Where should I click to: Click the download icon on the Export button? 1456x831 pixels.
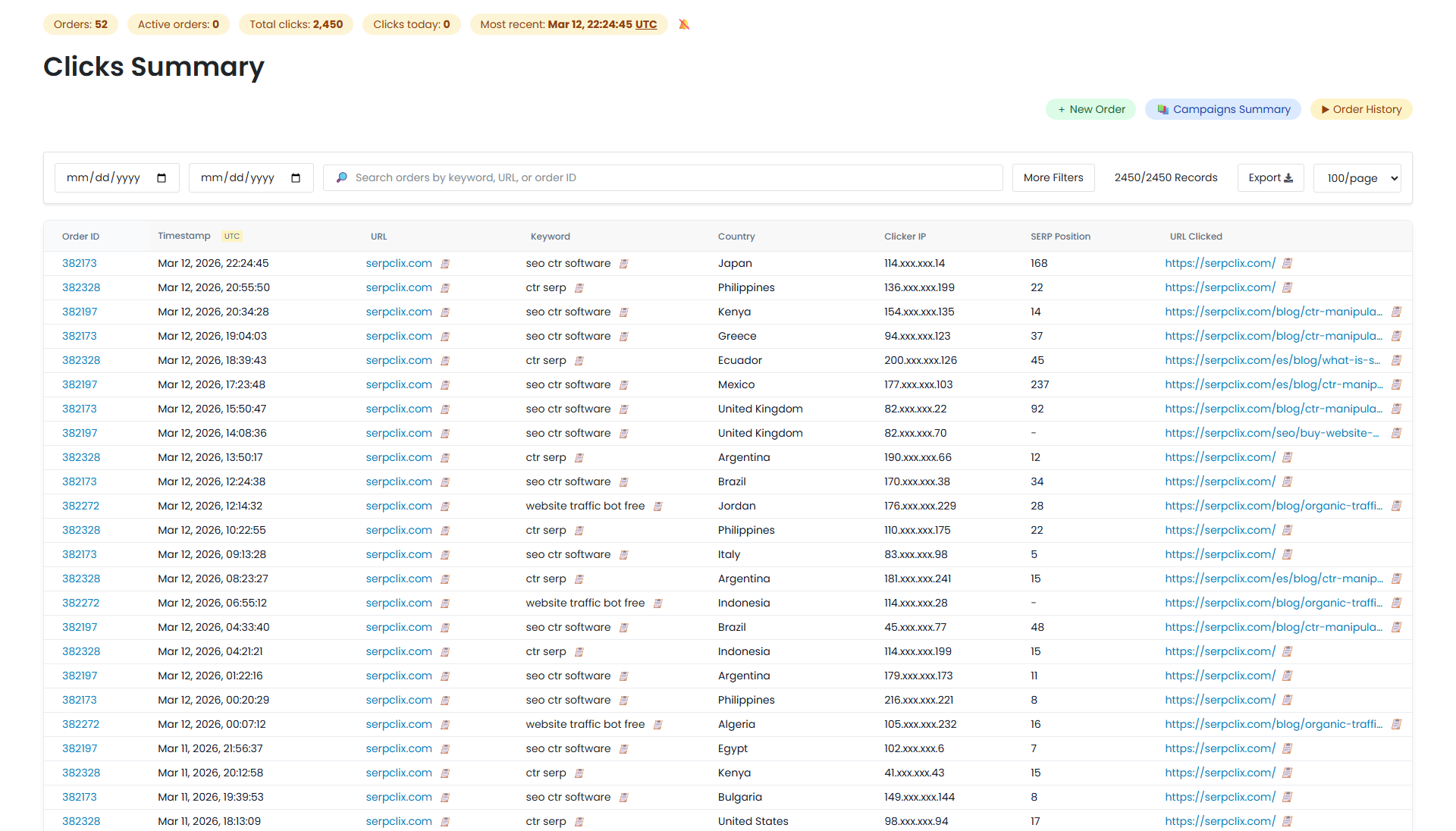pyautogui.click(x=1289, y=177)
